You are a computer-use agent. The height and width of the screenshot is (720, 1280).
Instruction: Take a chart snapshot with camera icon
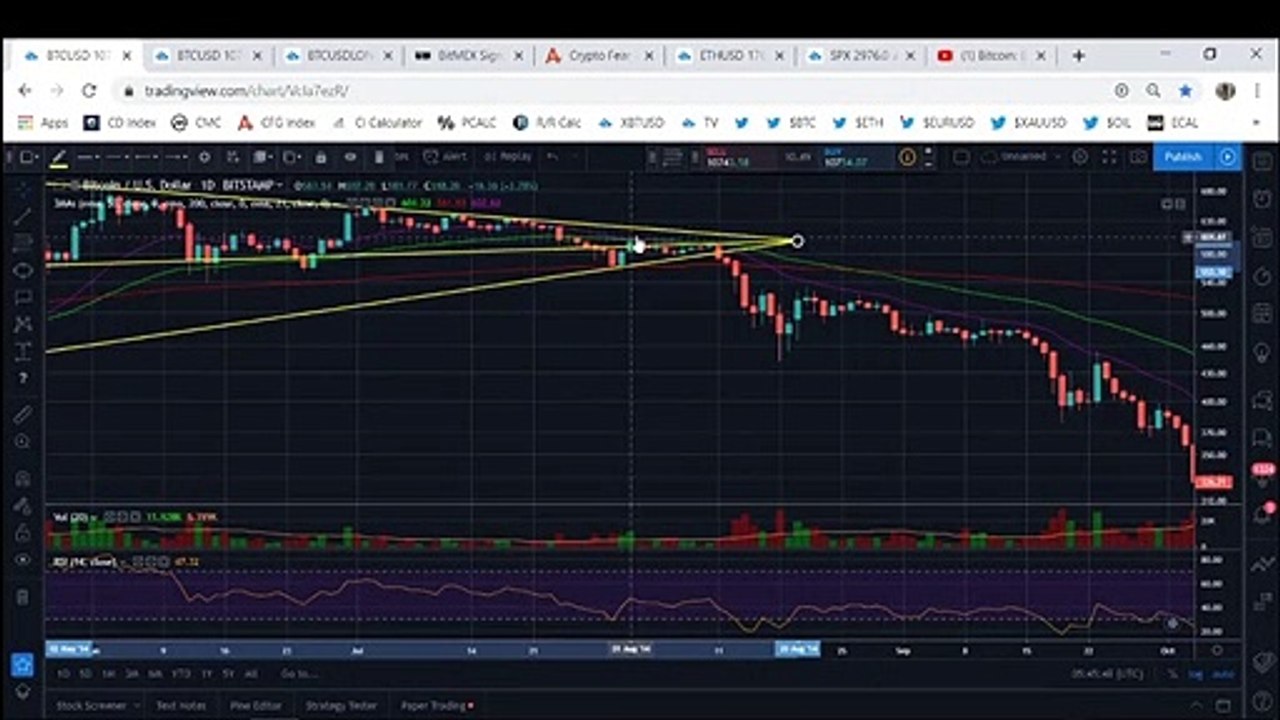pos(1138,157)
